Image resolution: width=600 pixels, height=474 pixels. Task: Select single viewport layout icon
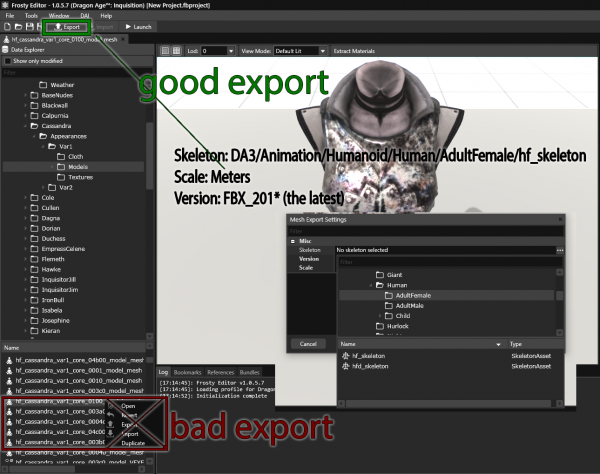(165, 51)
